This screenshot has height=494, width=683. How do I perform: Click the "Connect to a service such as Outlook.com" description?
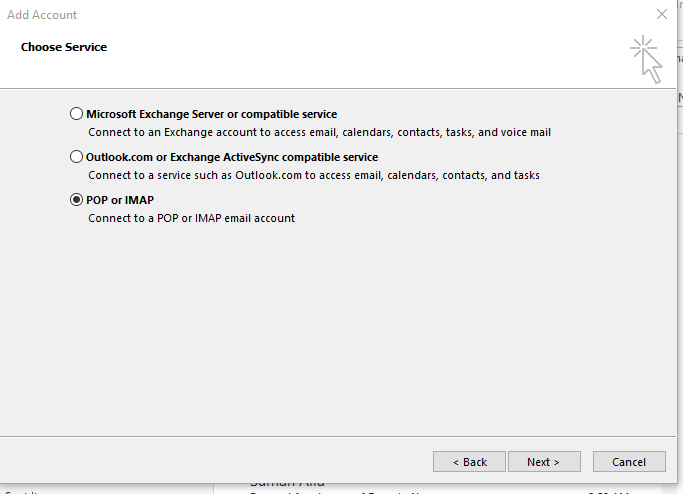[313, 175]
